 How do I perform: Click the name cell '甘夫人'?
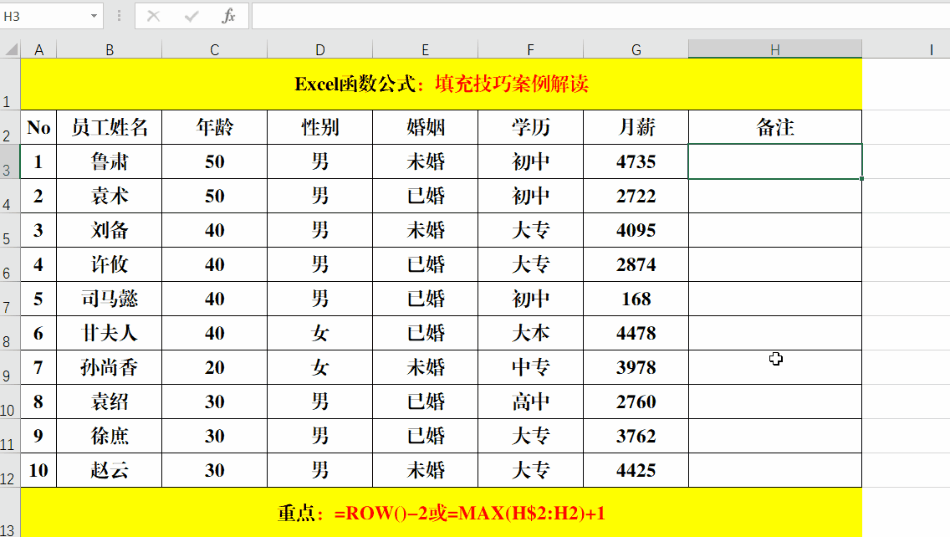tap(109, 333)
